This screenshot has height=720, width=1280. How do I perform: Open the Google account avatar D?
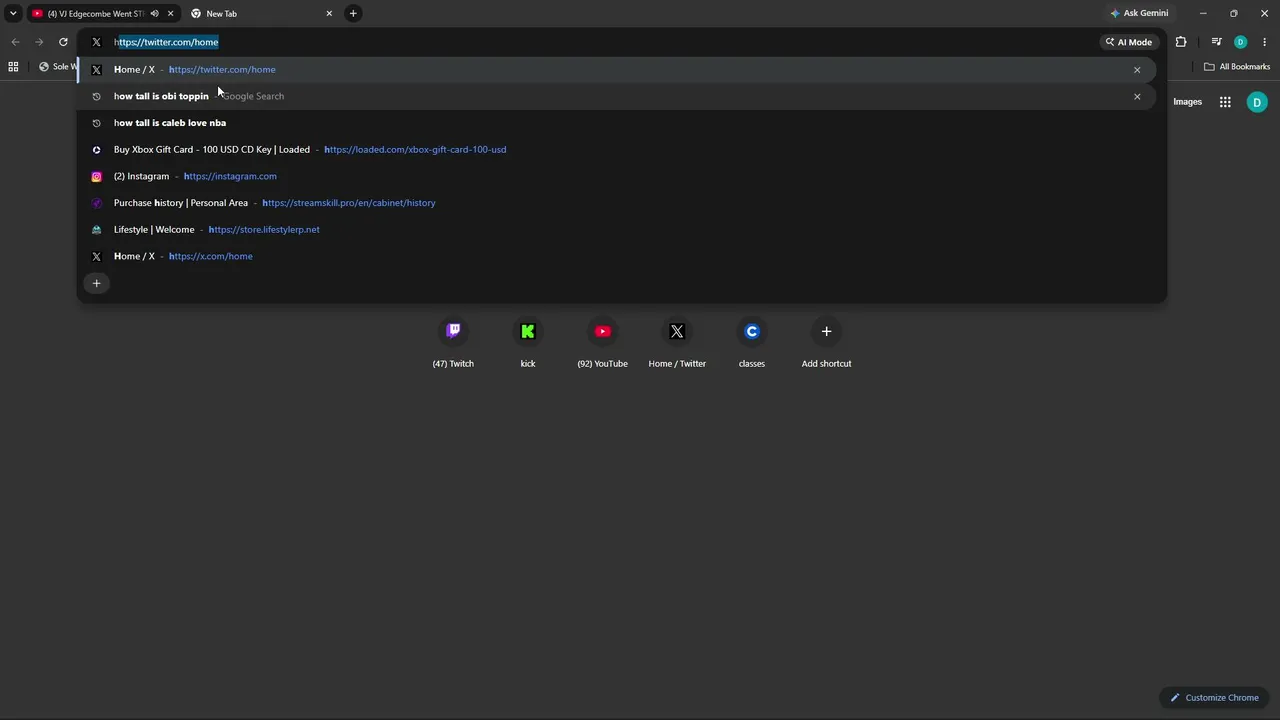(x=1257, y=102)
